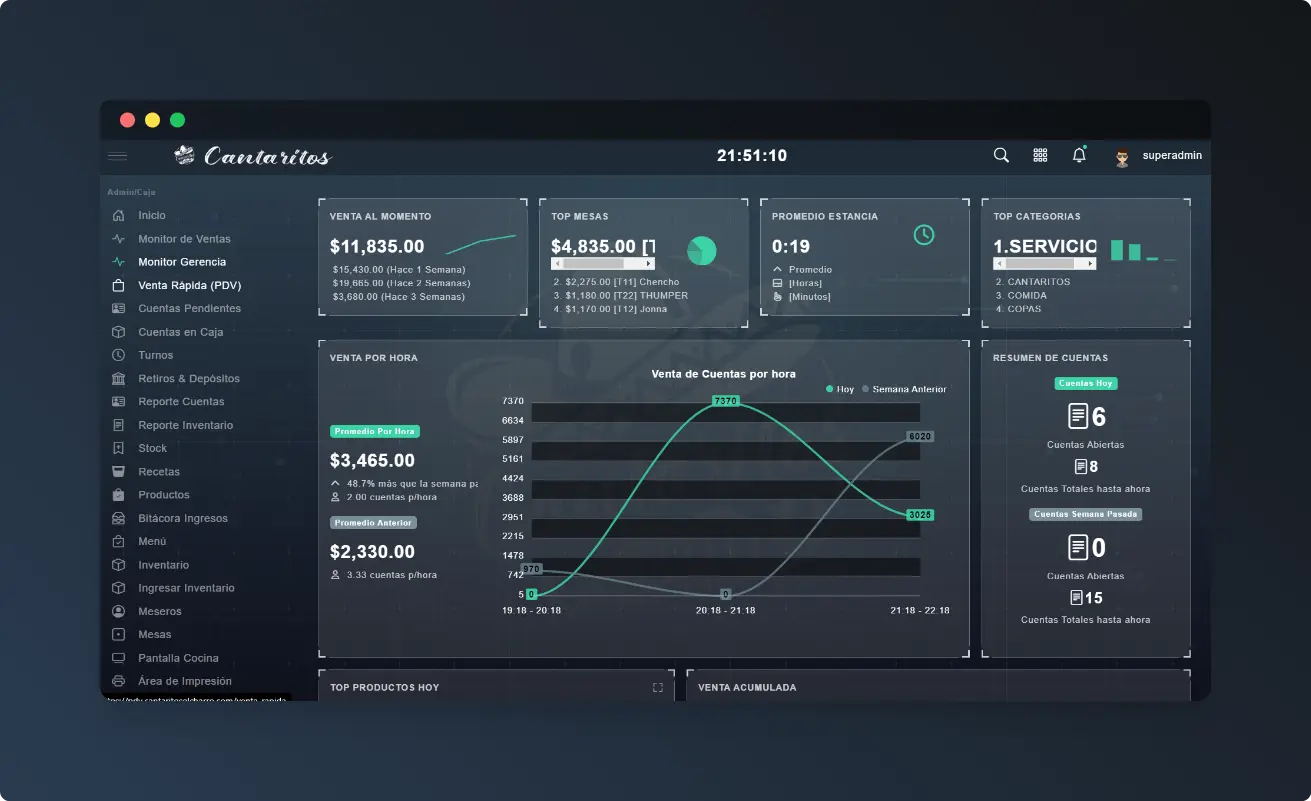1311x801 pixels.
Task: Click the clock icon in Promedio Estancia
Action: [924, 235]
